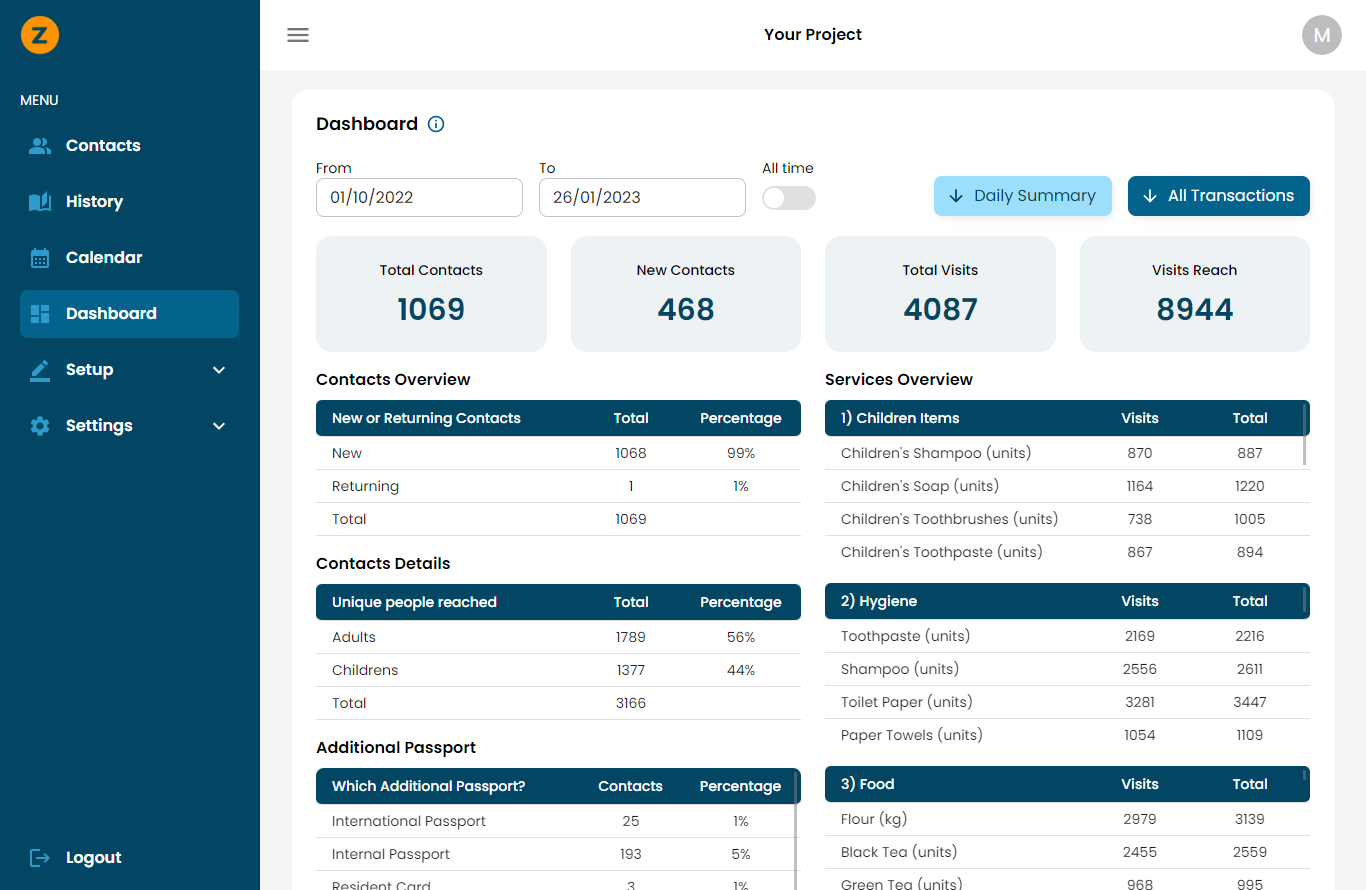Select the Setup pencil icon

tap(40, 369)
